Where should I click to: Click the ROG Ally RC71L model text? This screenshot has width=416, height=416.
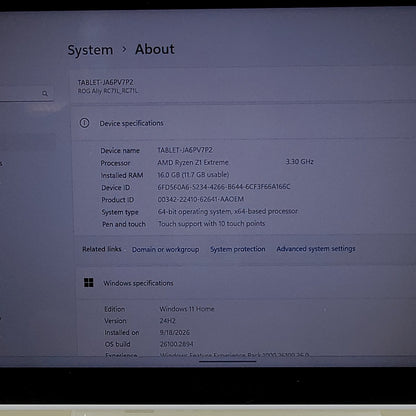[x=108, y=91]
